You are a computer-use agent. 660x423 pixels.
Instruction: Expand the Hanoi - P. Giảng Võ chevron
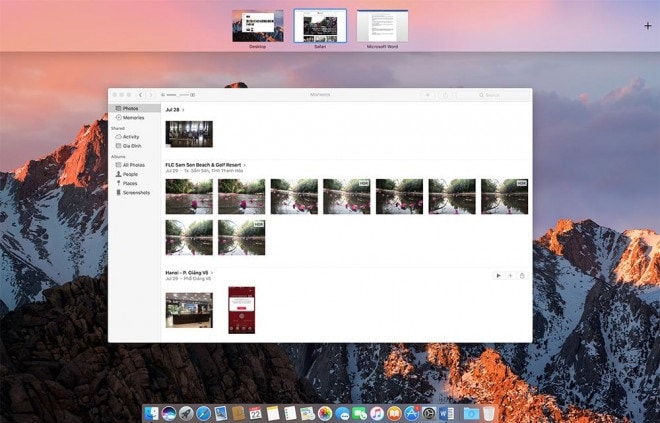(212, 273)
